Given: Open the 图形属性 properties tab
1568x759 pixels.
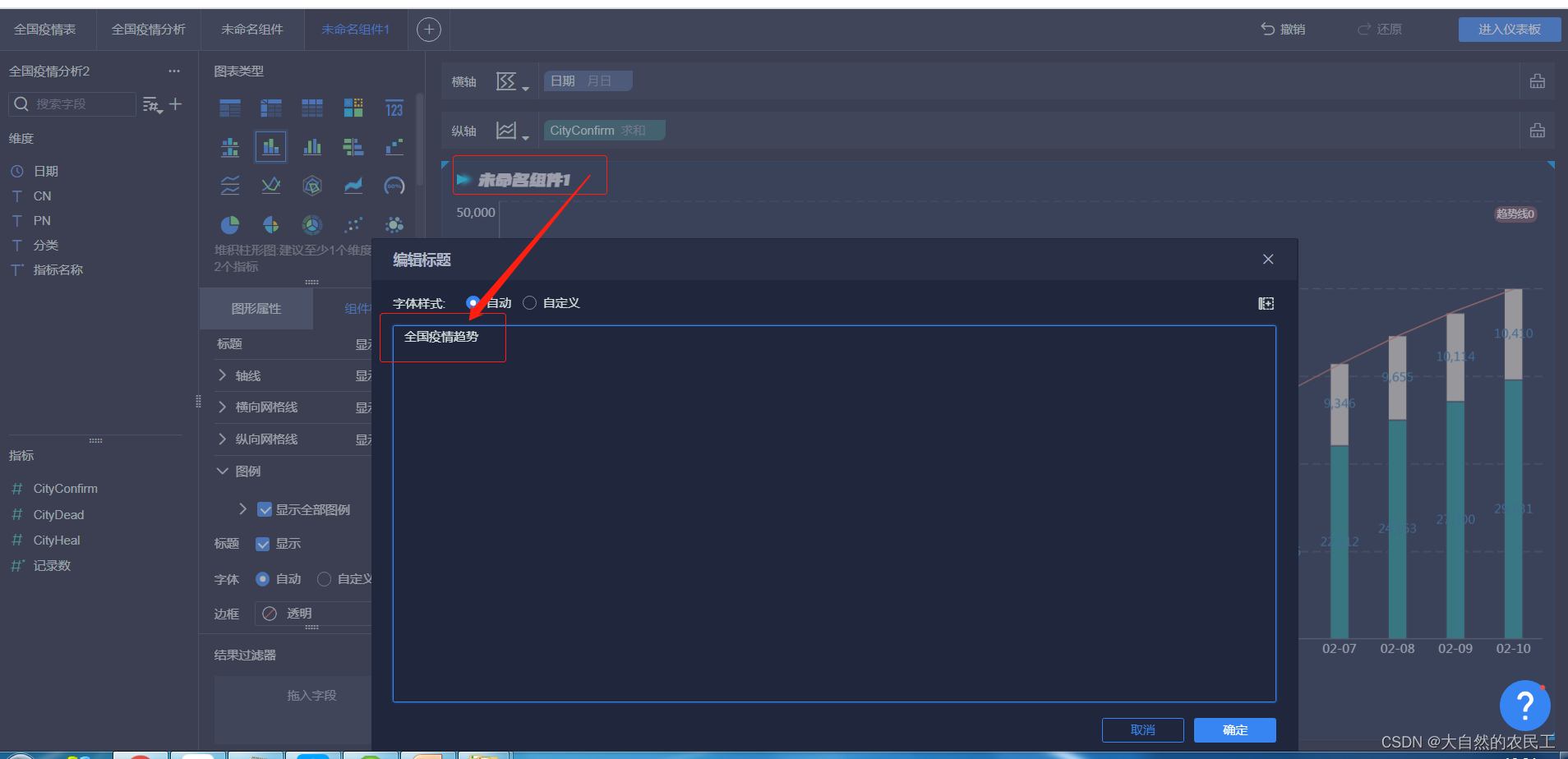Looking at the screenshot, I should point(256,309).
